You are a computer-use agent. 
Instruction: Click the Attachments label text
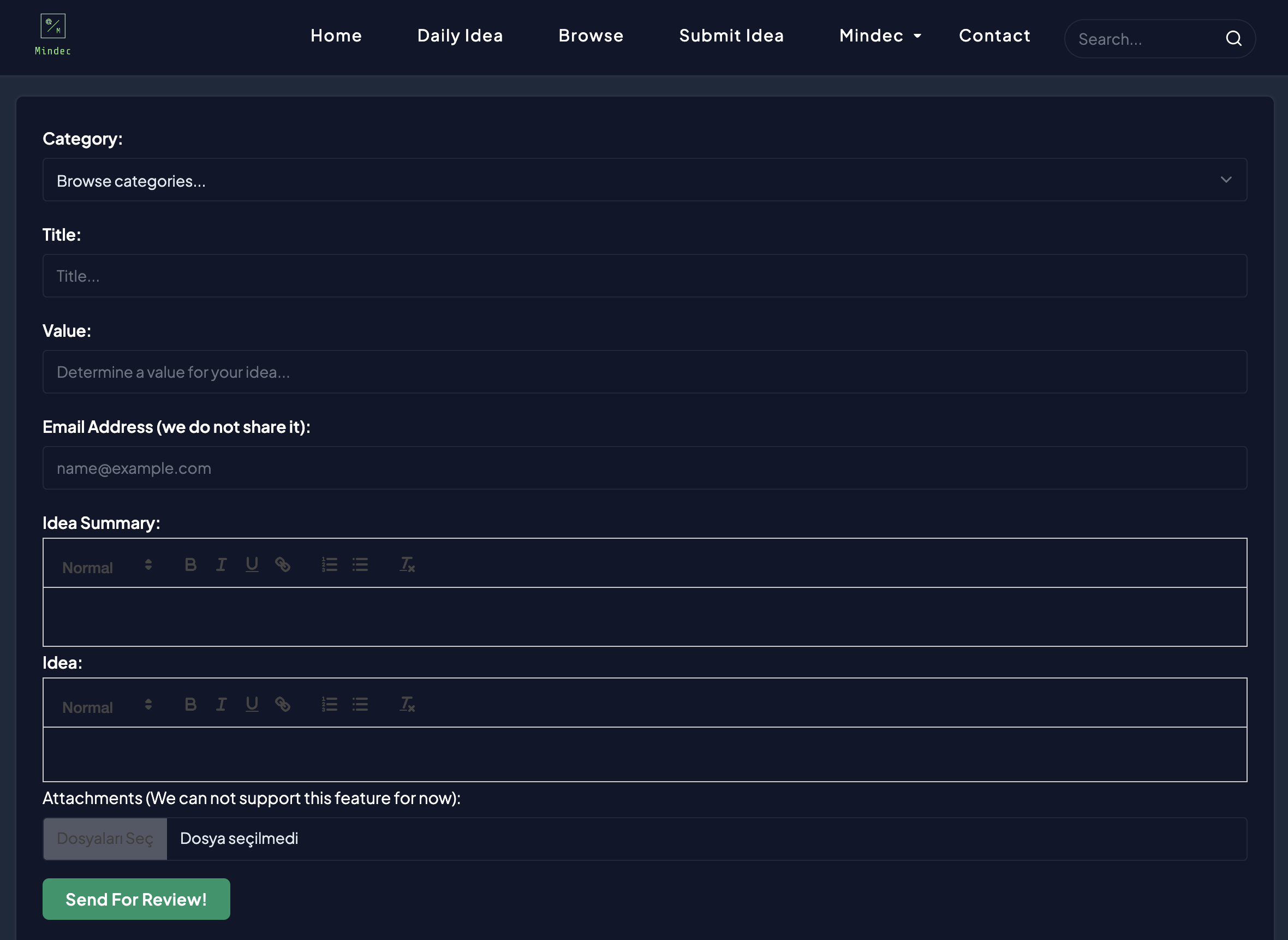click(x=252, y=798)
